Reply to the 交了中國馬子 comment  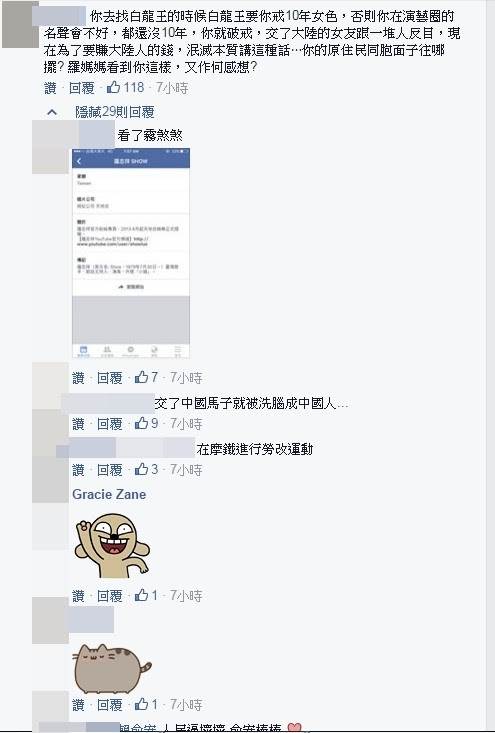pyautogui.click(x=109, y=424)
